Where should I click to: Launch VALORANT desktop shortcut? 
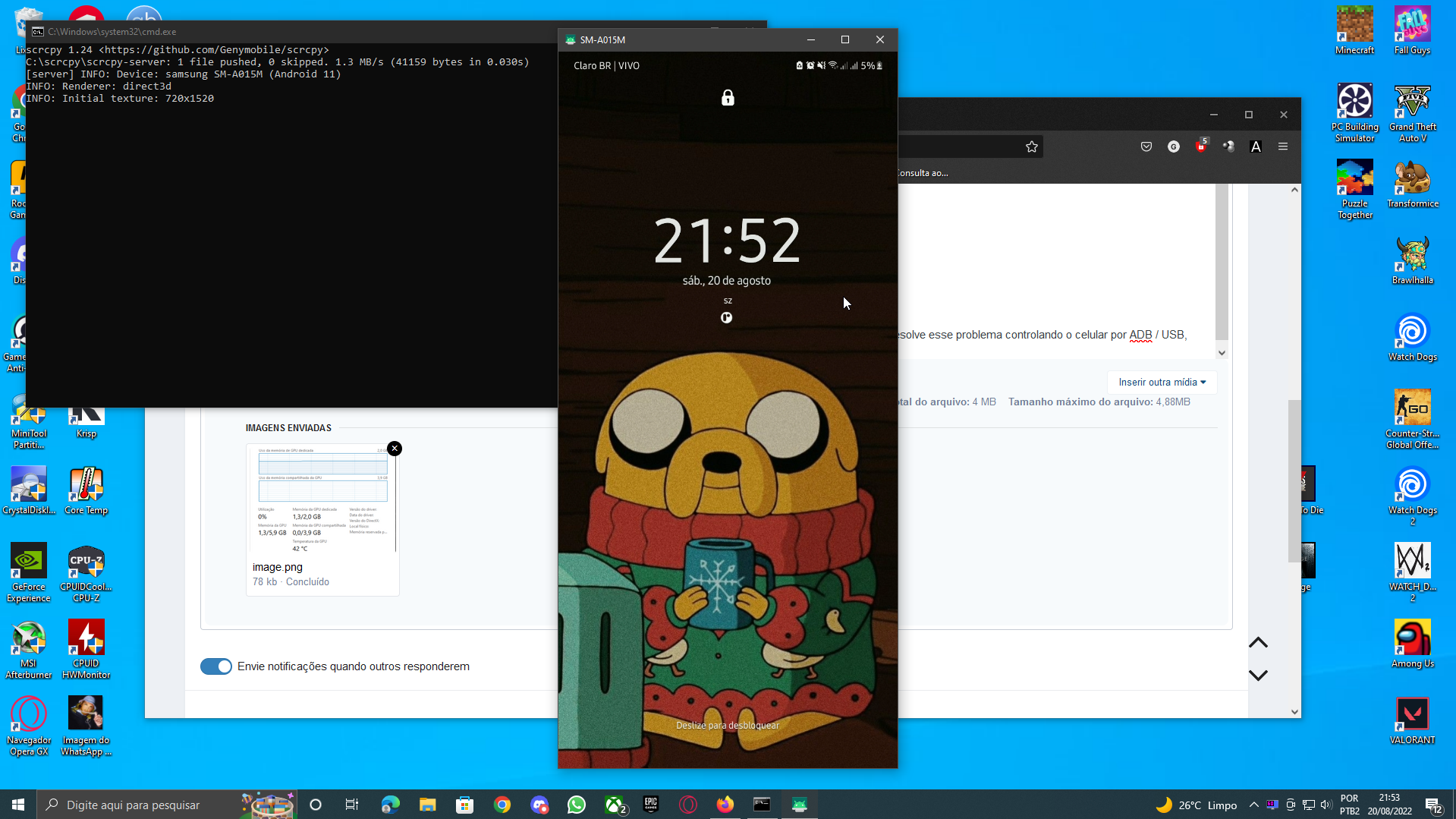pos(1412,720)
